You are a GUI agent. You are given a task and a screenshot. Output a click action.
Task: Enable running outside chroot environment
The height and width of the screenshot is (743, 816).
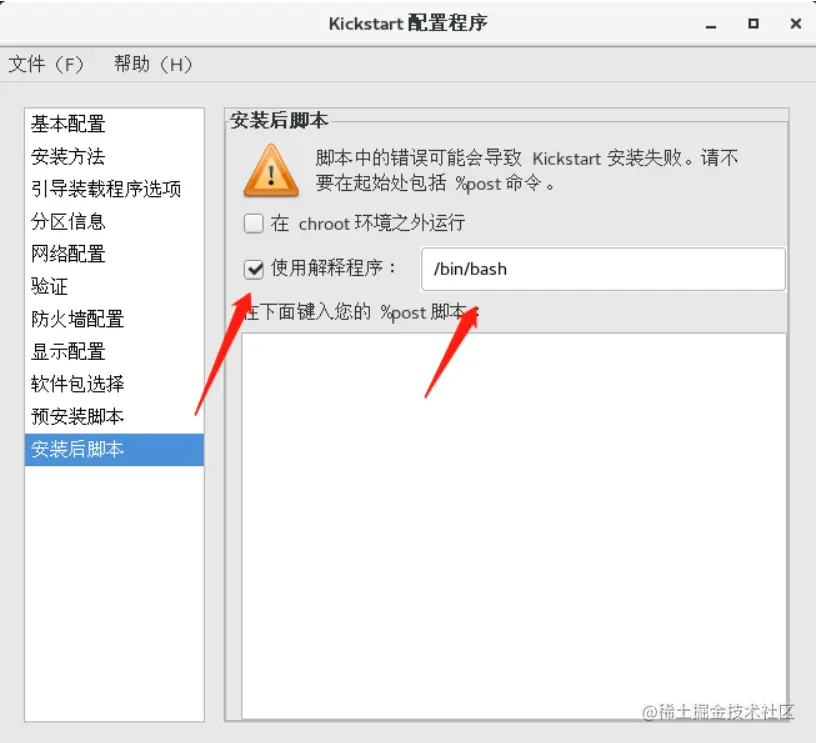pos(253,224)
